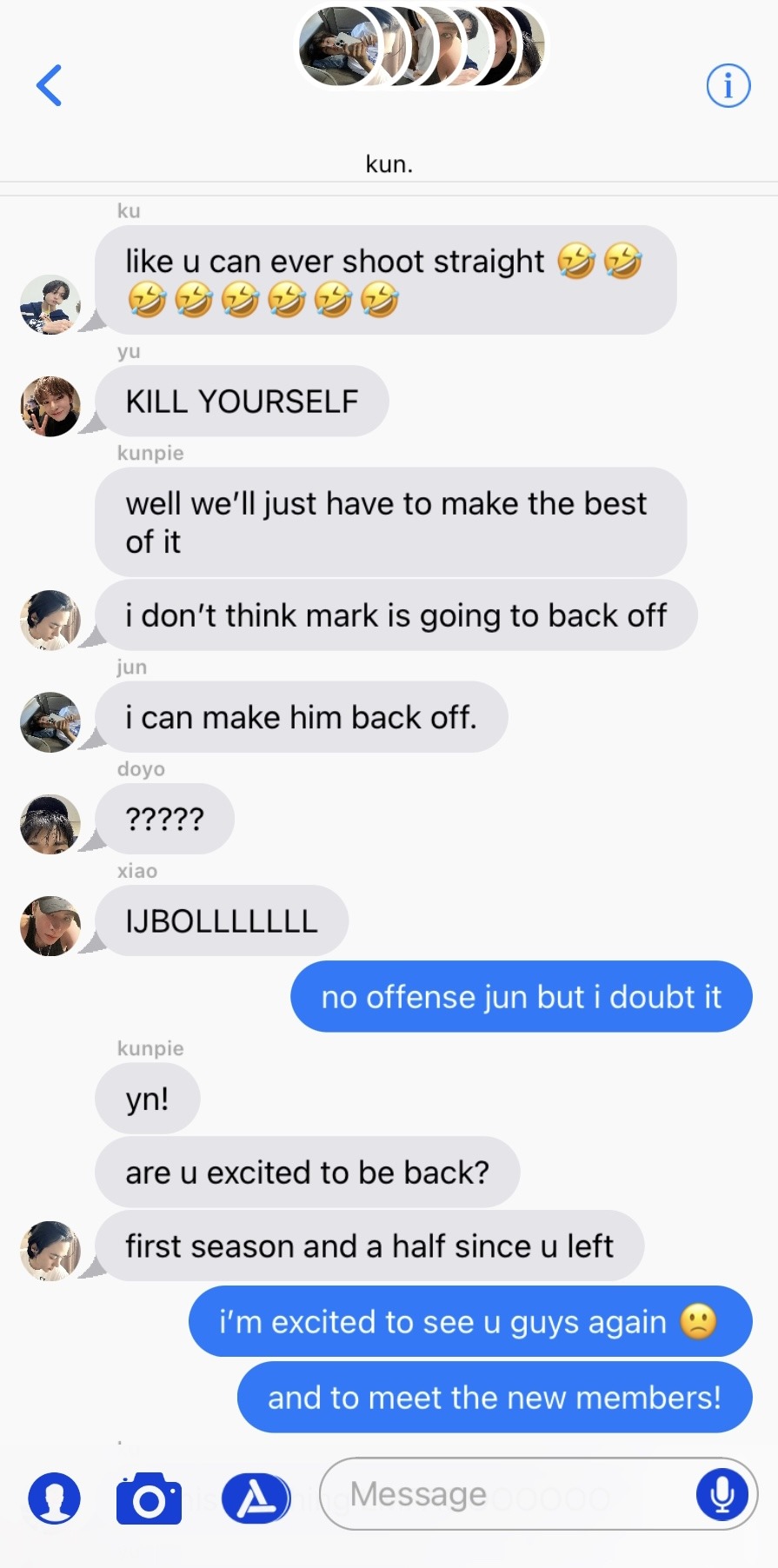Tap yu's avatar next to KILL YOURSELF

pyautogui.click(x=50, y=407)
